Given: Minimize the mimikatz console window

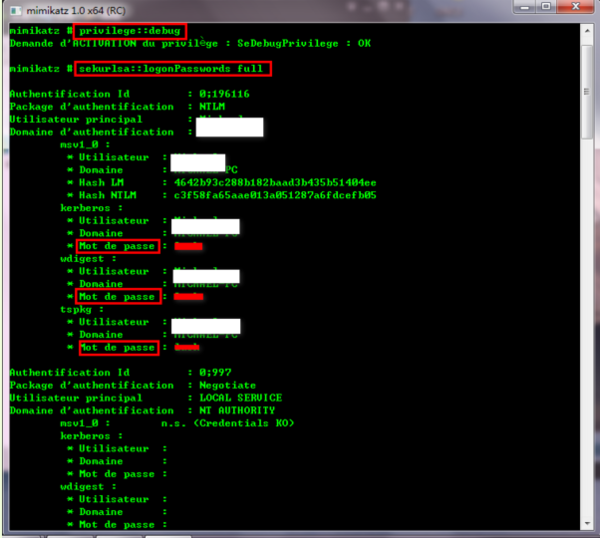Looking at the screenshot, I should point(525,7).
